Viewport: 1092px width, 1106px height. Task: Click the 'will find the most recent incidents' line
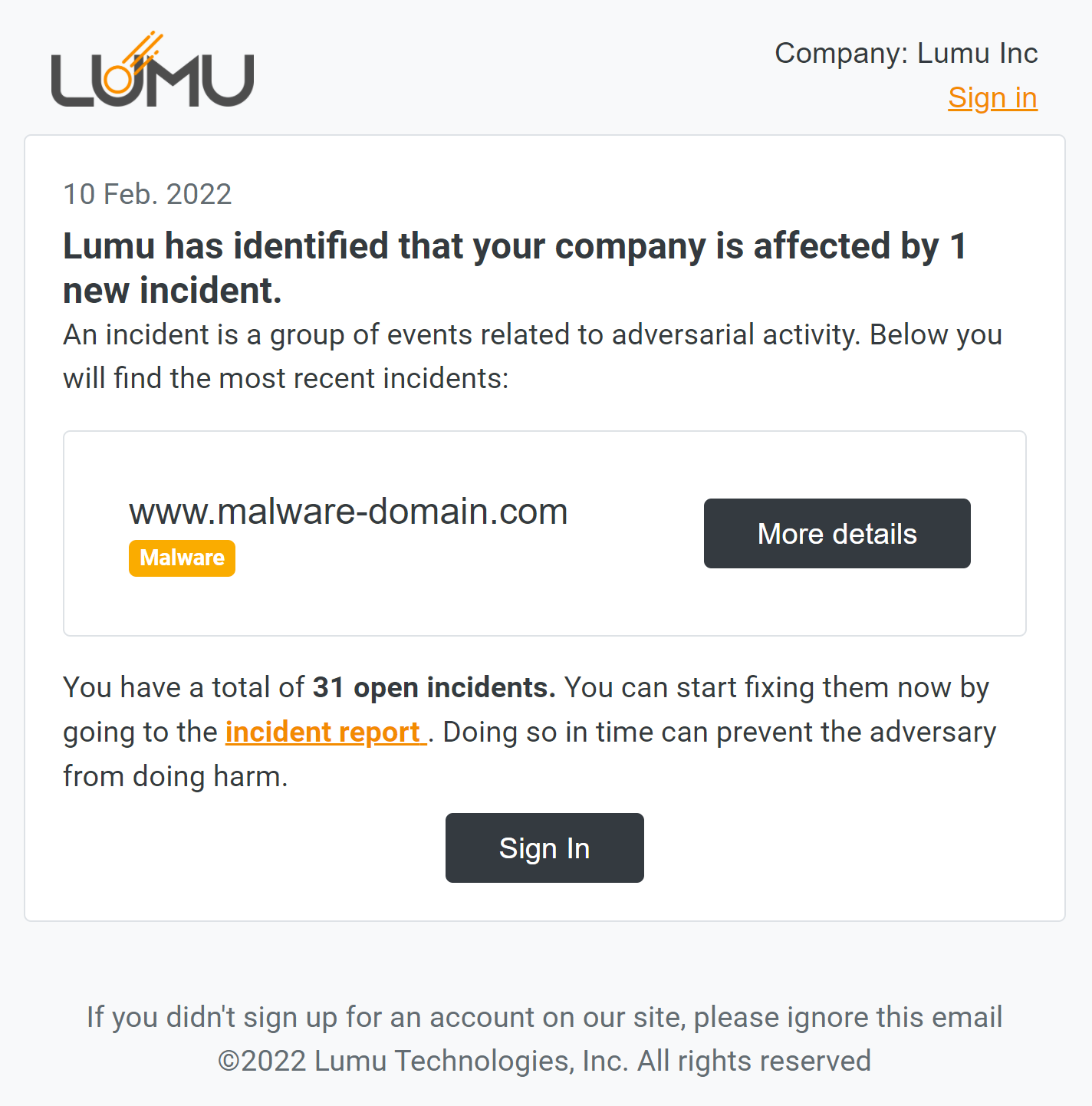[286, 379]
